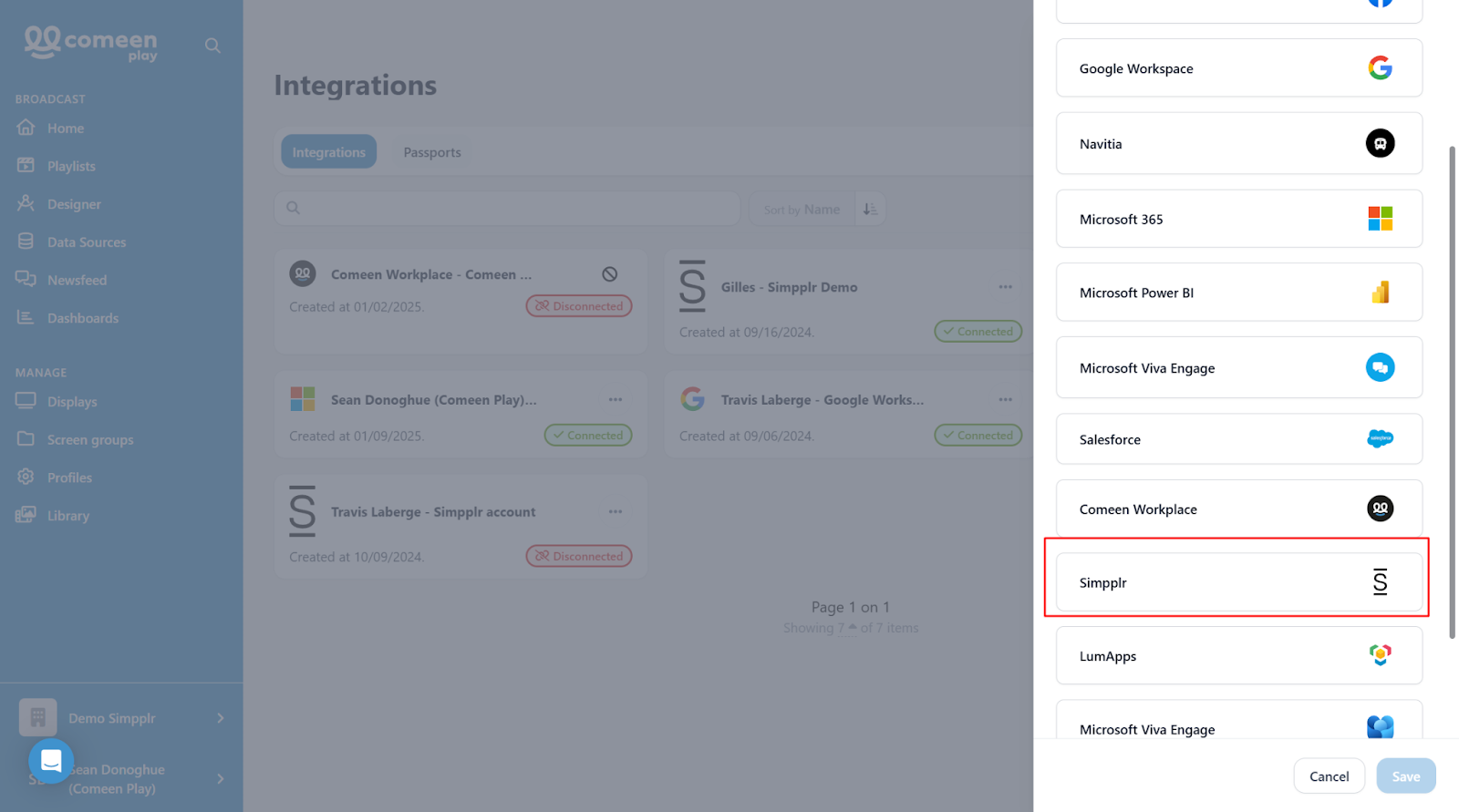Open Screen groups in the sidebar
This screenshot has width=1459, height=812.
coord(90,439)
